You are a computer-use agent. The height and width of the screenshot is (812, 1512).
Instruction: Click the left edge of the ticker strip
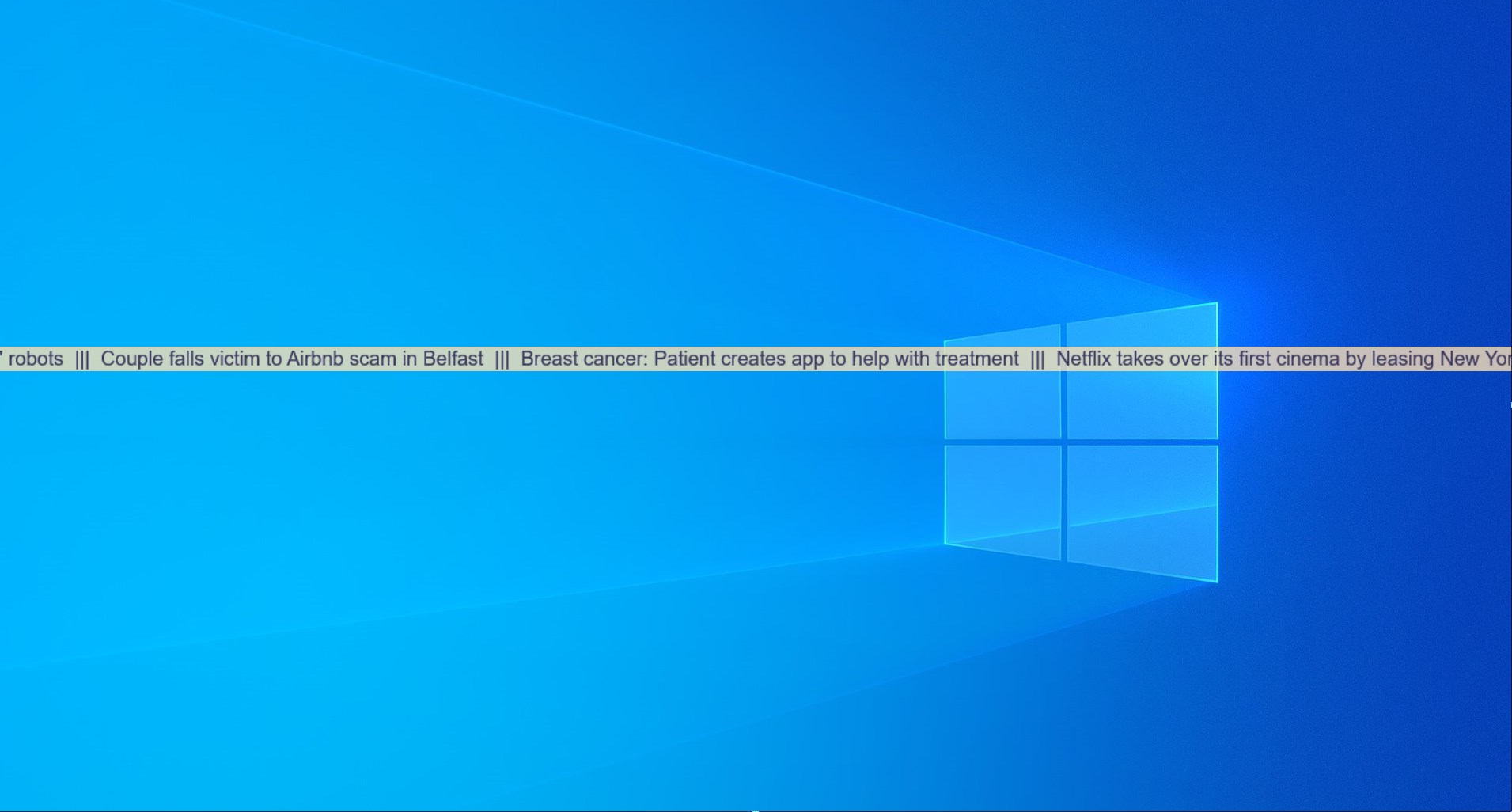pos(4,359)
